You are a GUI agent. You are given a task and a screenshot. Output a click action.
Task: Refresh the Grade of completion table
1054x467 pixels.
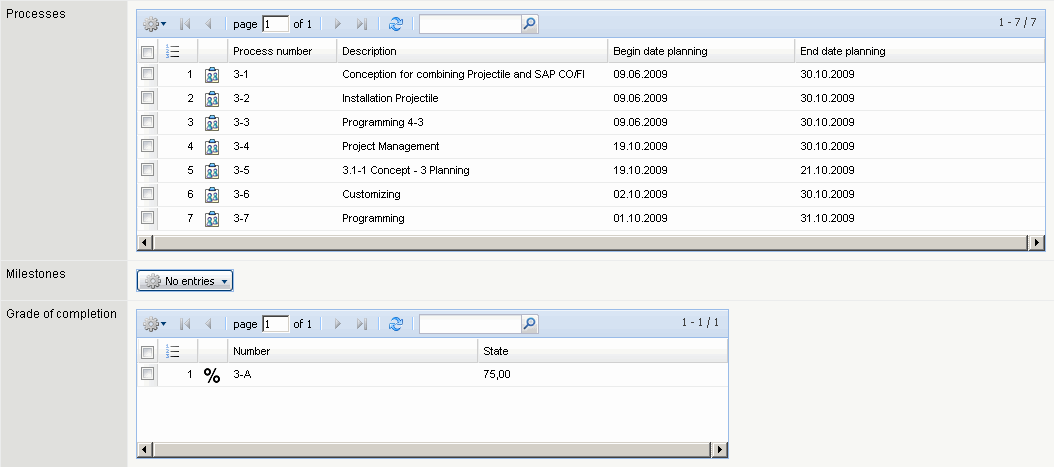(x=396, y=324)
